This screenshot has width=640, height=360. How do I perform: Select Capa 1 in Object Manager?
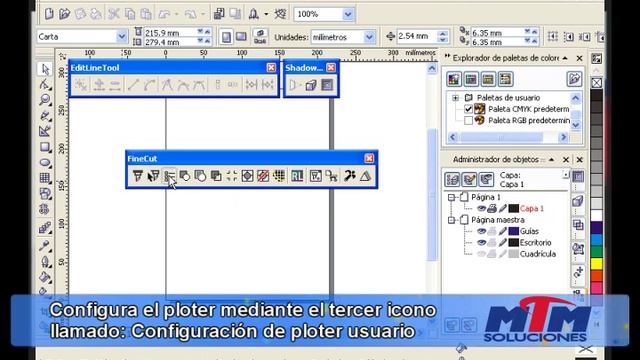(x=532, y=209)
